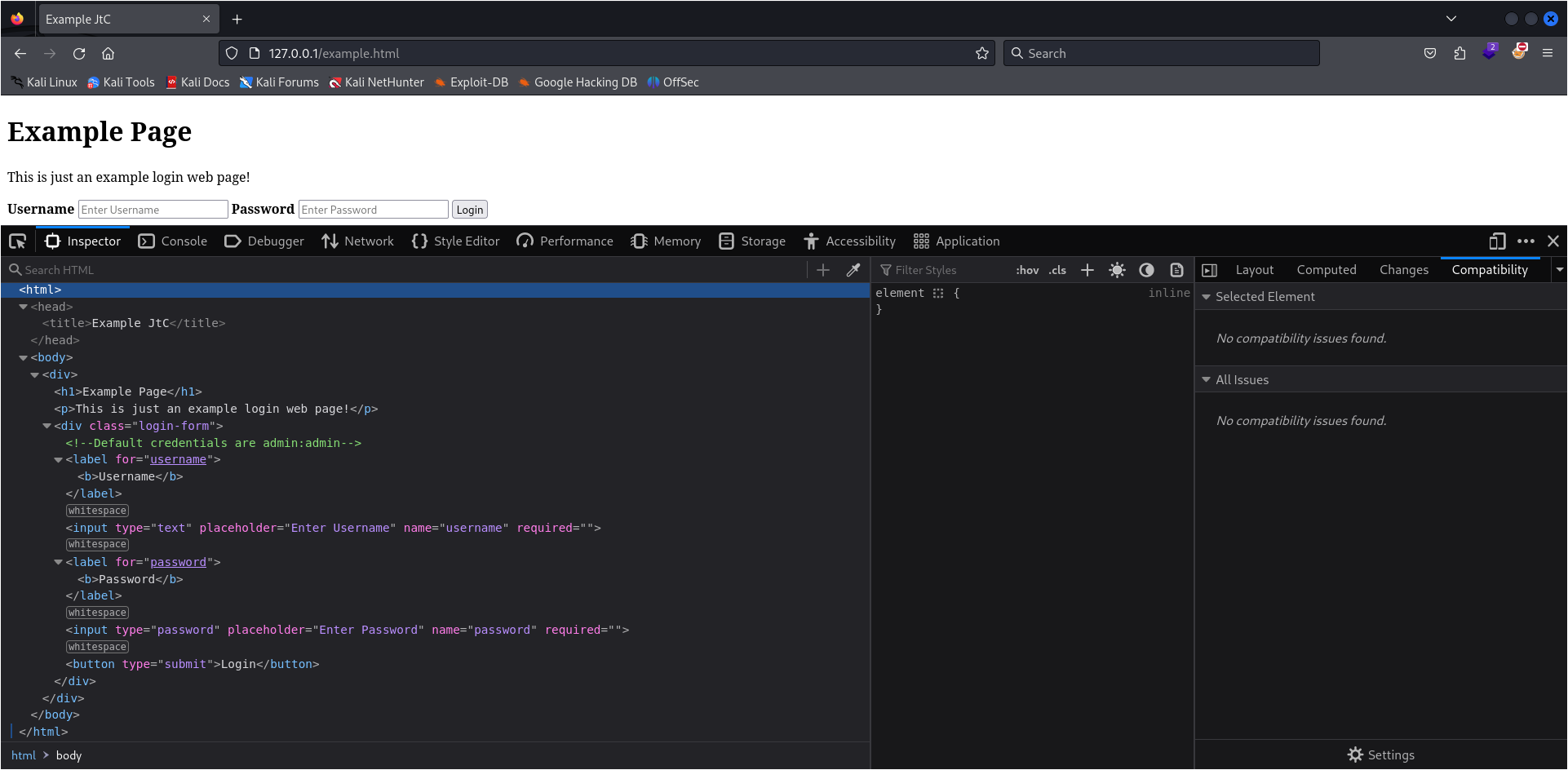This screenshot has width=1568, height=770.
Task: Toggle print media simulation
Action: [1176, 270]
